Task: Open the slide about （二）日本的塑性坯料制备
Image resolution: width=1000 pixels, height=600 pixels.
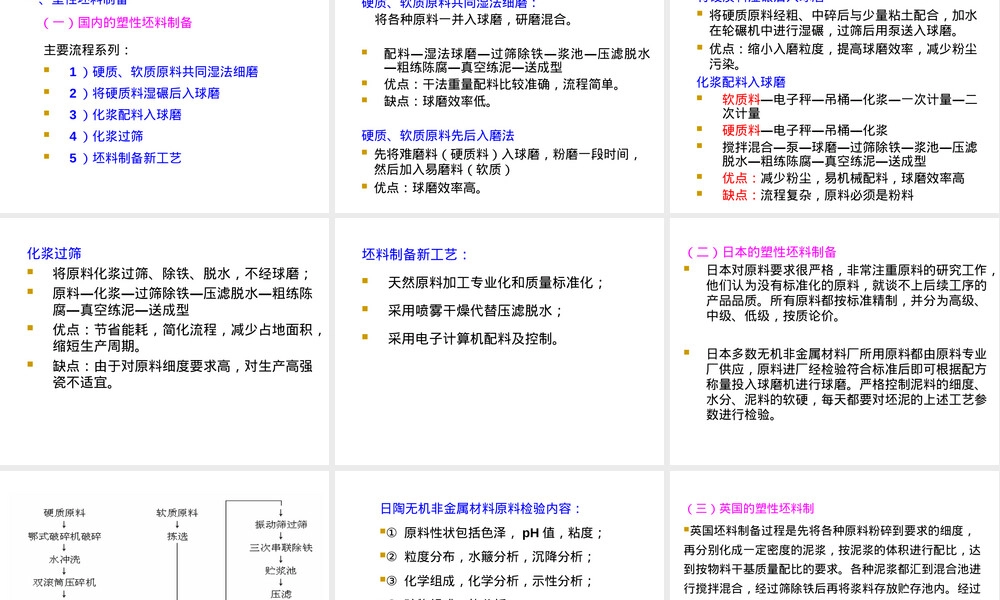Action: (834, 341)
